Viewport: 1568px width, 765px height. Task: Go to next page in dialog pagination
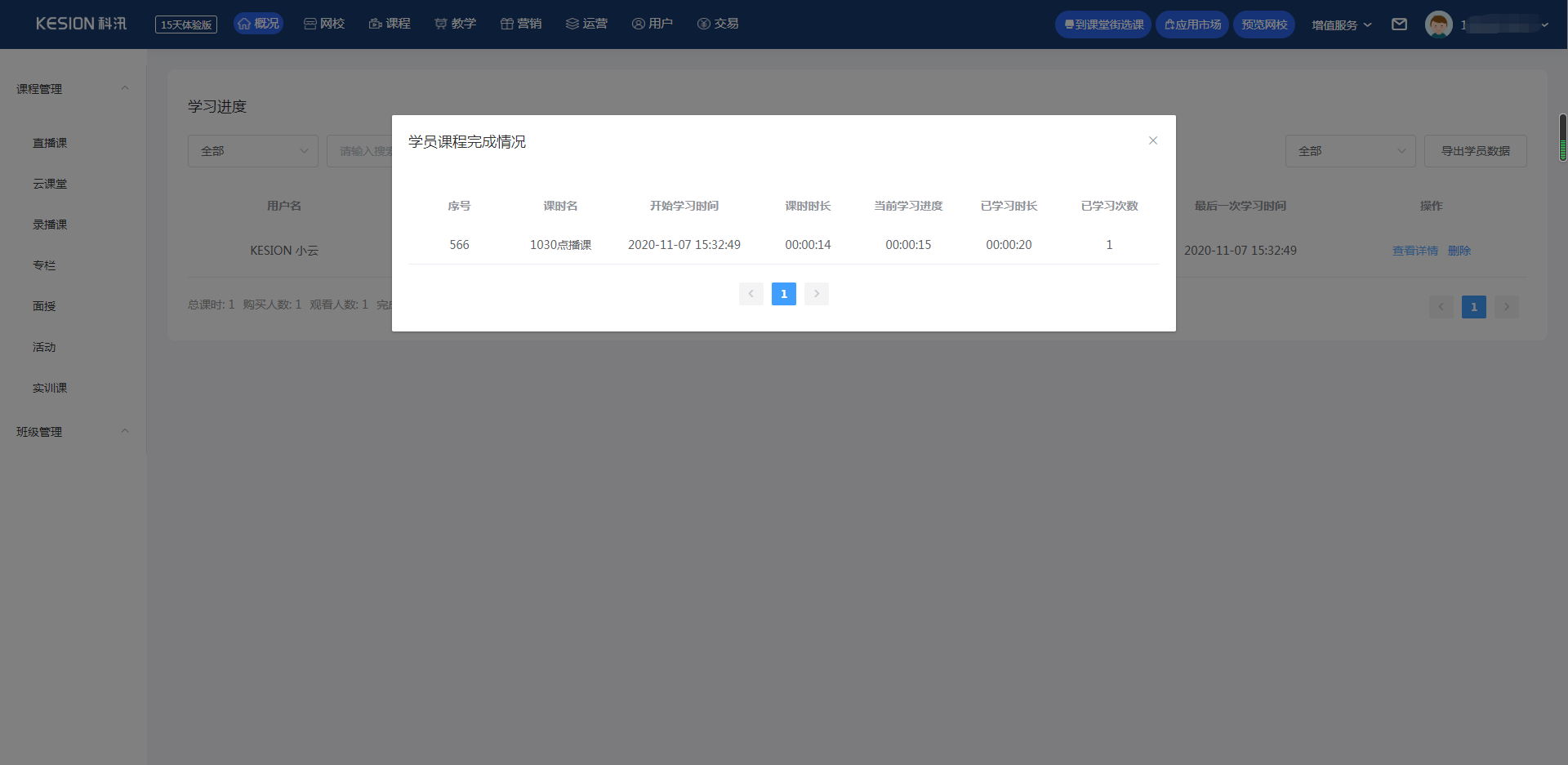(x=816, y=294)
